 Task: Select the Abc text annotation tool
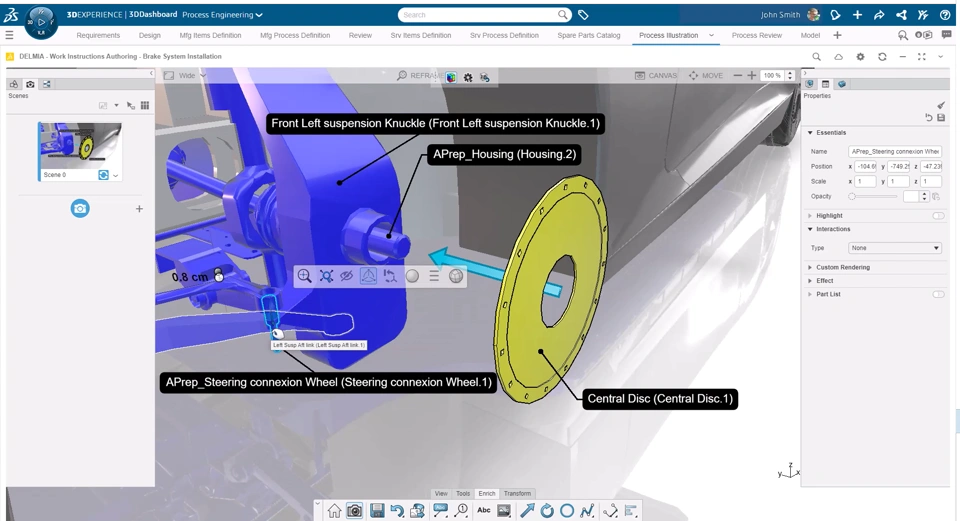484,511
